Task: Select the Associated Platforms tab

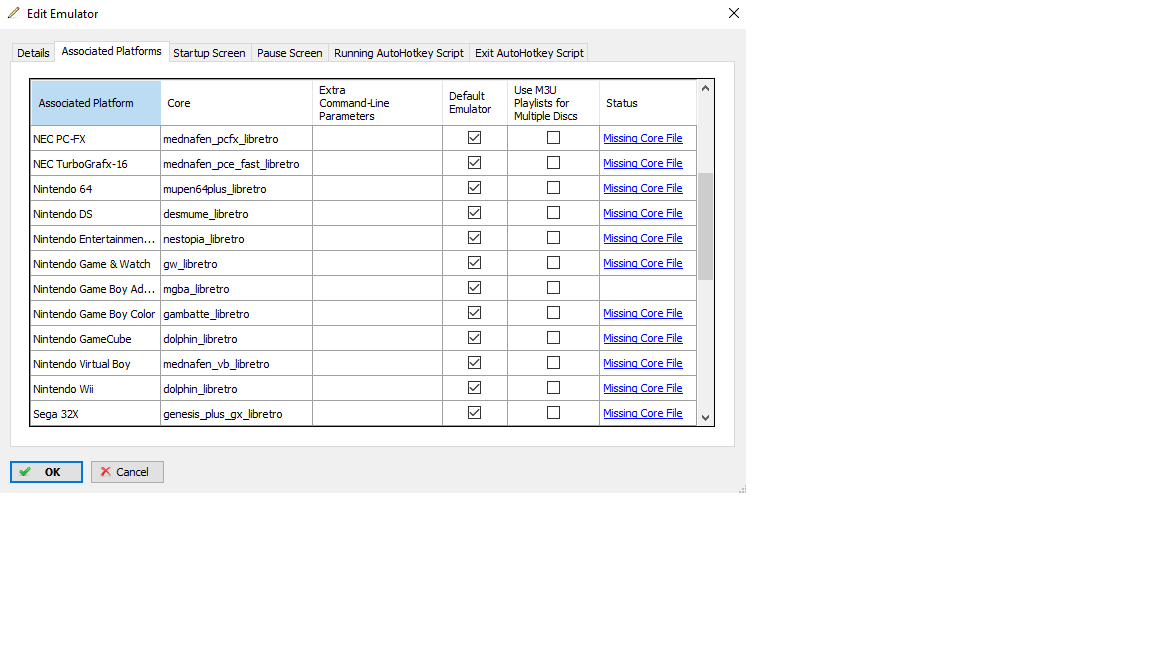Action: click(x=112, y=51)
